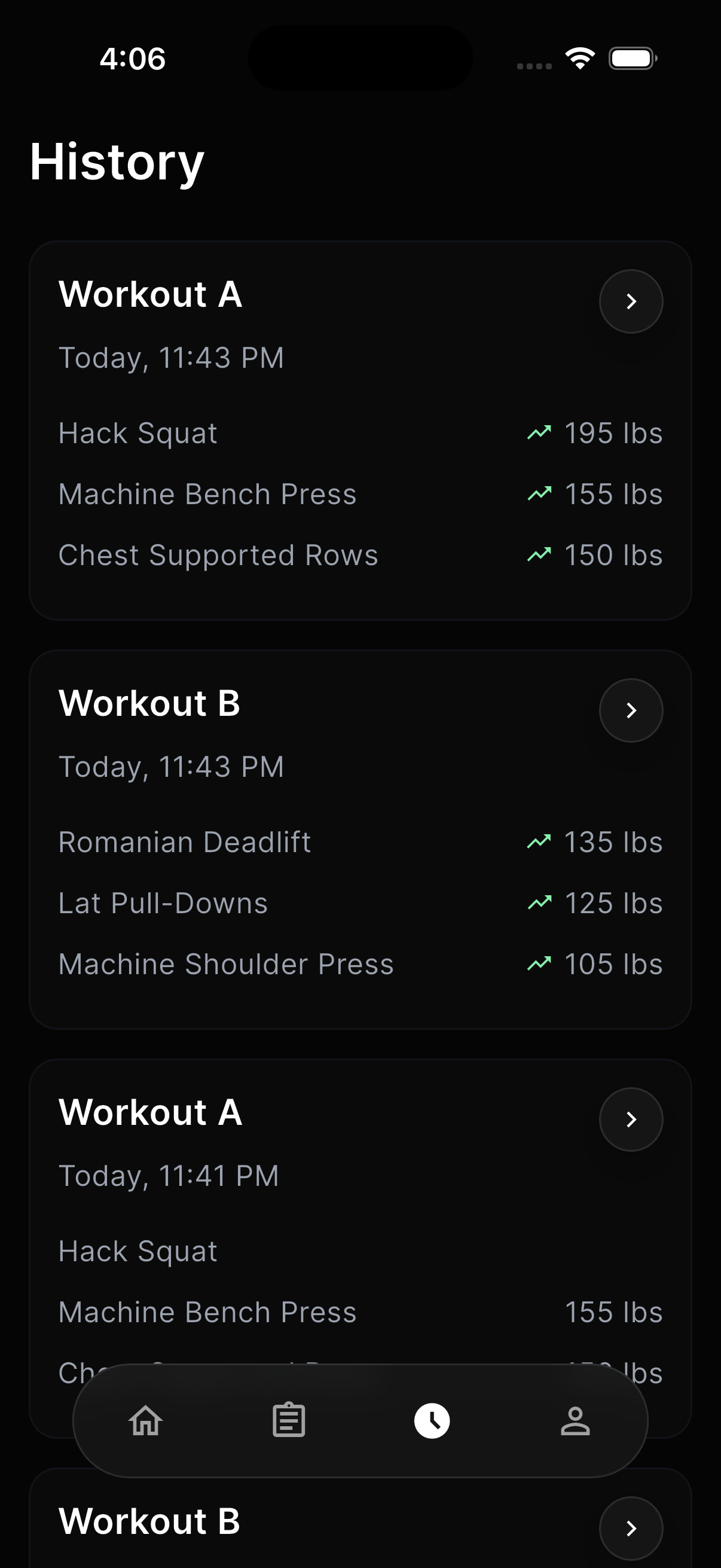The image size is (721, 1568).
Task: Expand the first Workout A chevron button
Action: (x=631, y=301)
